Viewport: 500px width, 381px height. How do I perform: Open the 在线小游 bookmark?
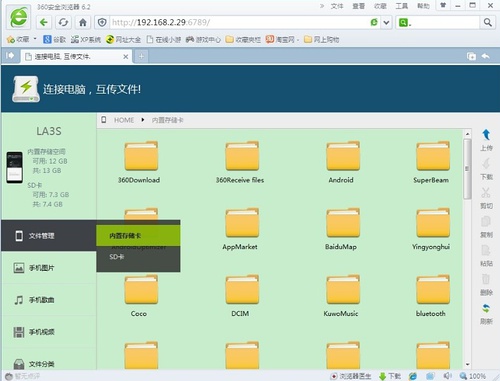click(164, 39)
